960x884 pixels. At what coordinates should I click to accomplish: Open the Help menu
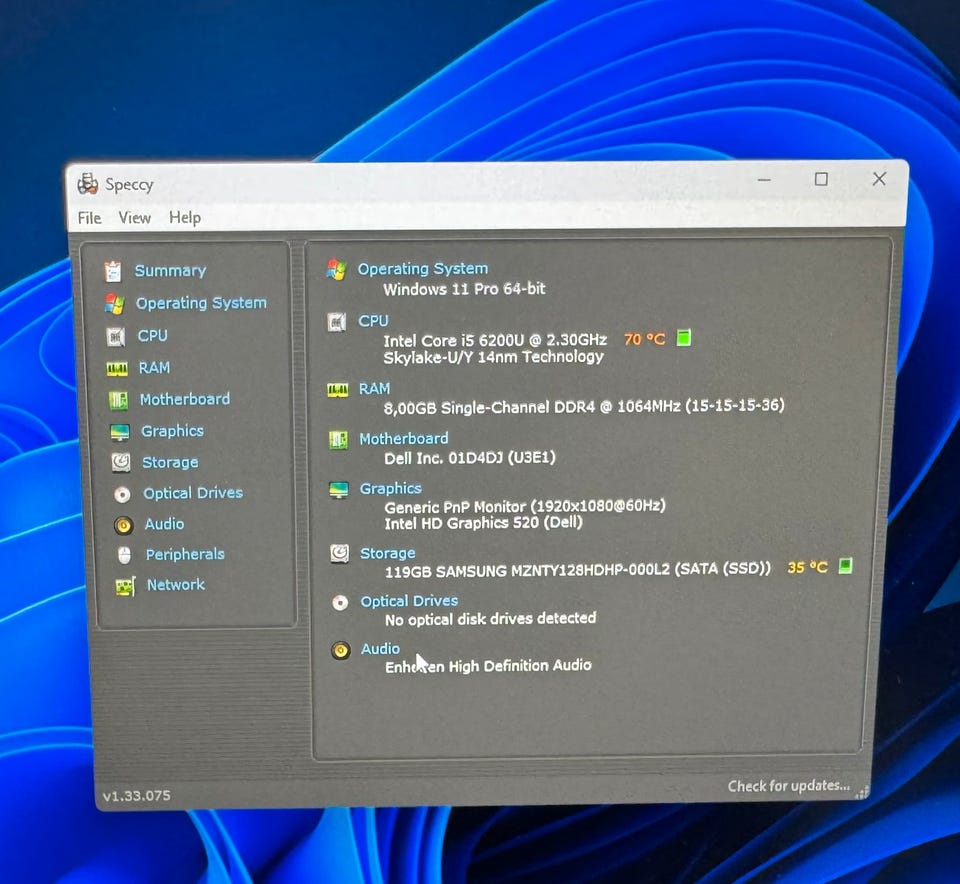[185, 217]
